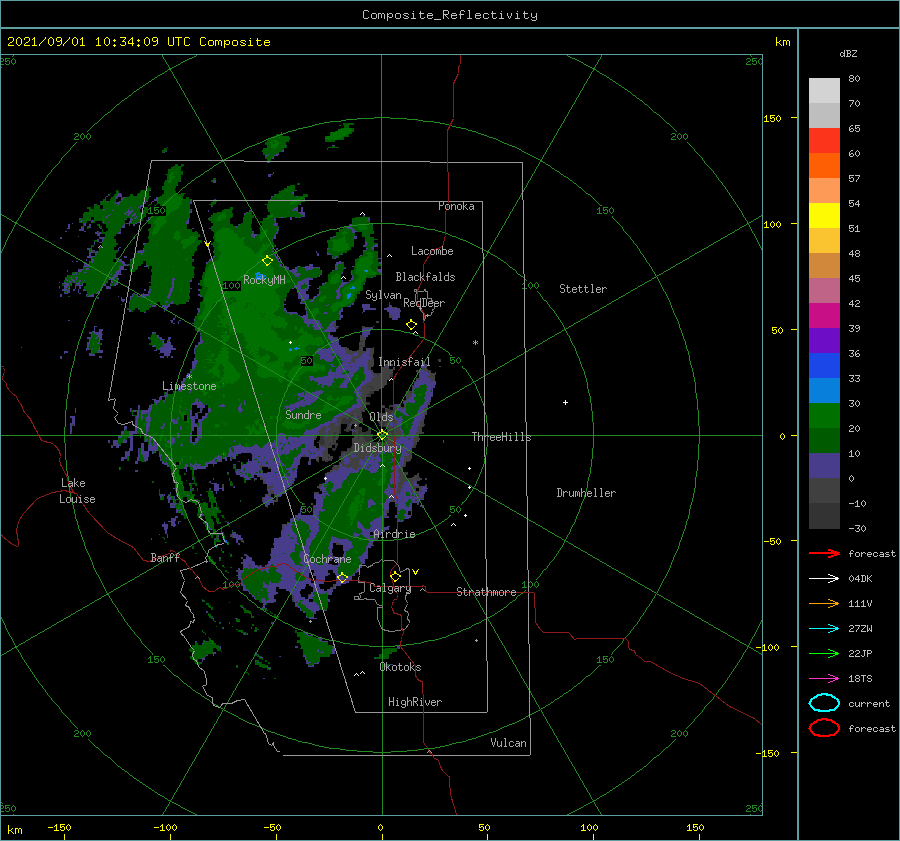Select the light blue 30-33 dBZ swatch
This screenshot has width=900, height=841.
[x=824, y=390]
